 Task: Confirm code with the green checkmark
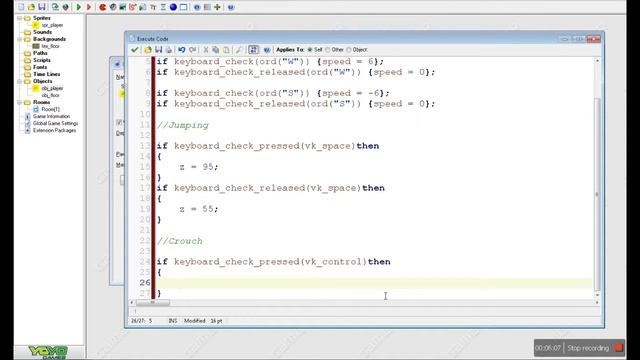coord(134,49)
